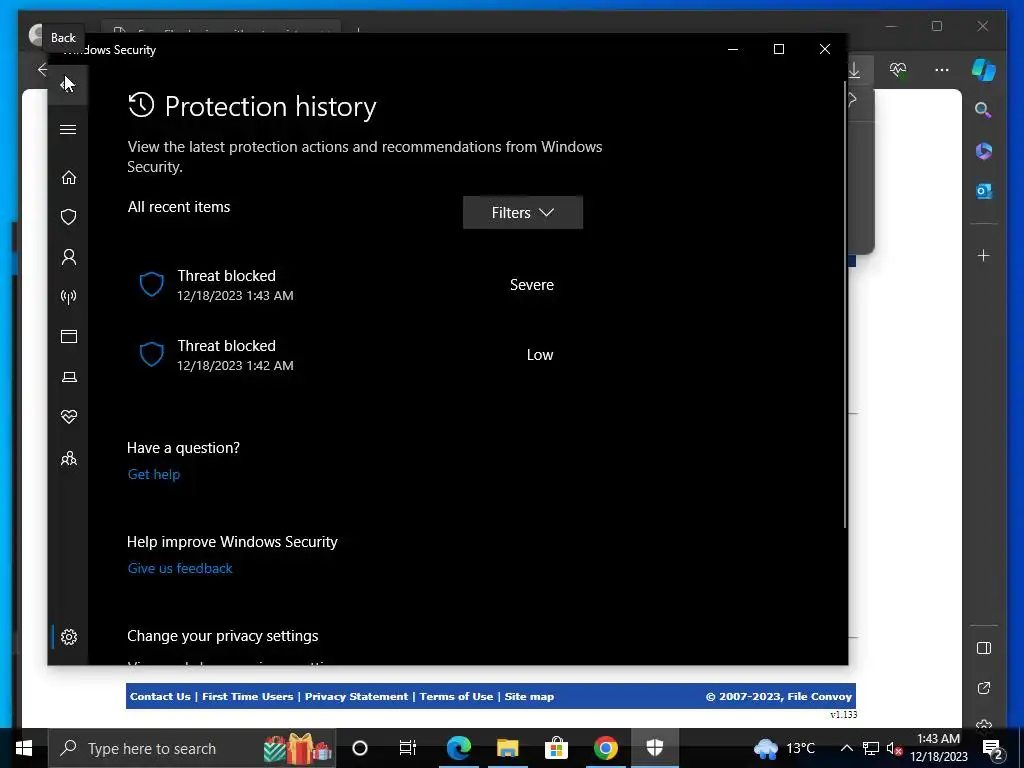Image resolution: width=1024 pixels, height=768 pixels.
Task: Open Microsoft Store from the taskbar
Action: click(x=556, y=748)
